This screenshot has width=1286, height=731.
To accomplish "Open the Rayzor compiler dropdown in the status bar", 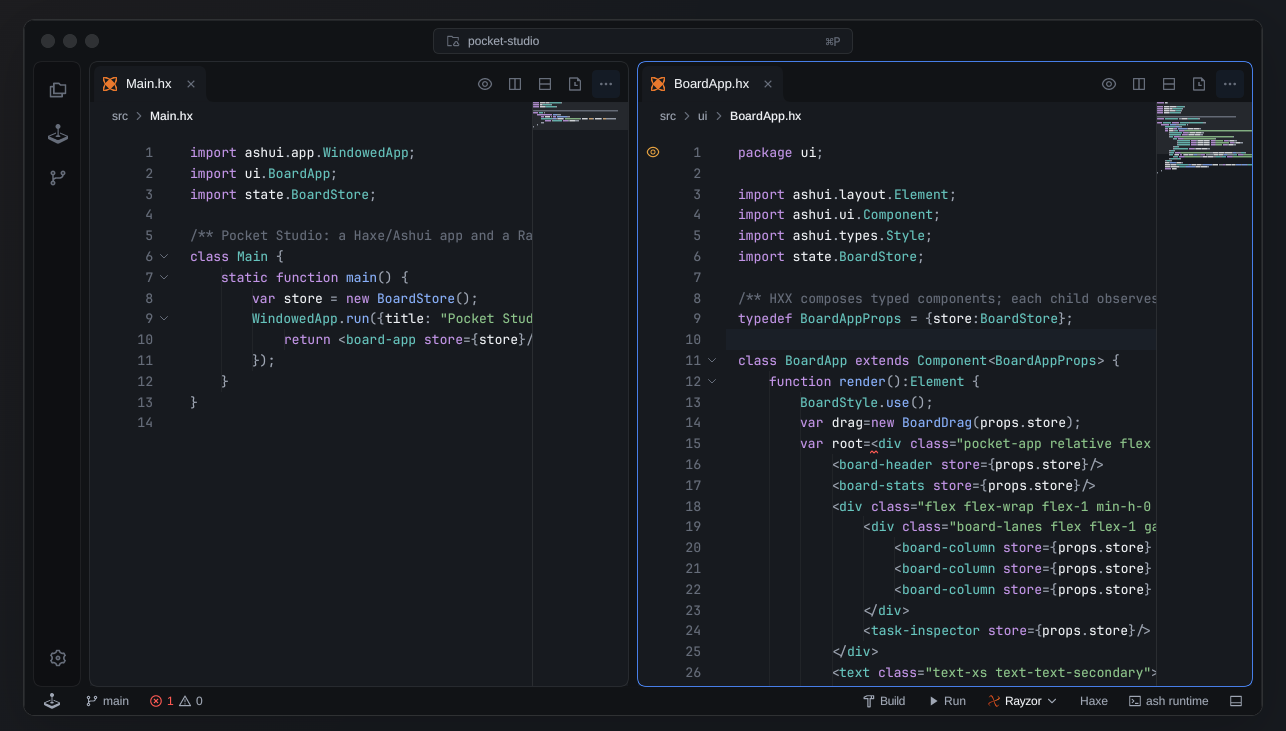I will point(1022,701).
